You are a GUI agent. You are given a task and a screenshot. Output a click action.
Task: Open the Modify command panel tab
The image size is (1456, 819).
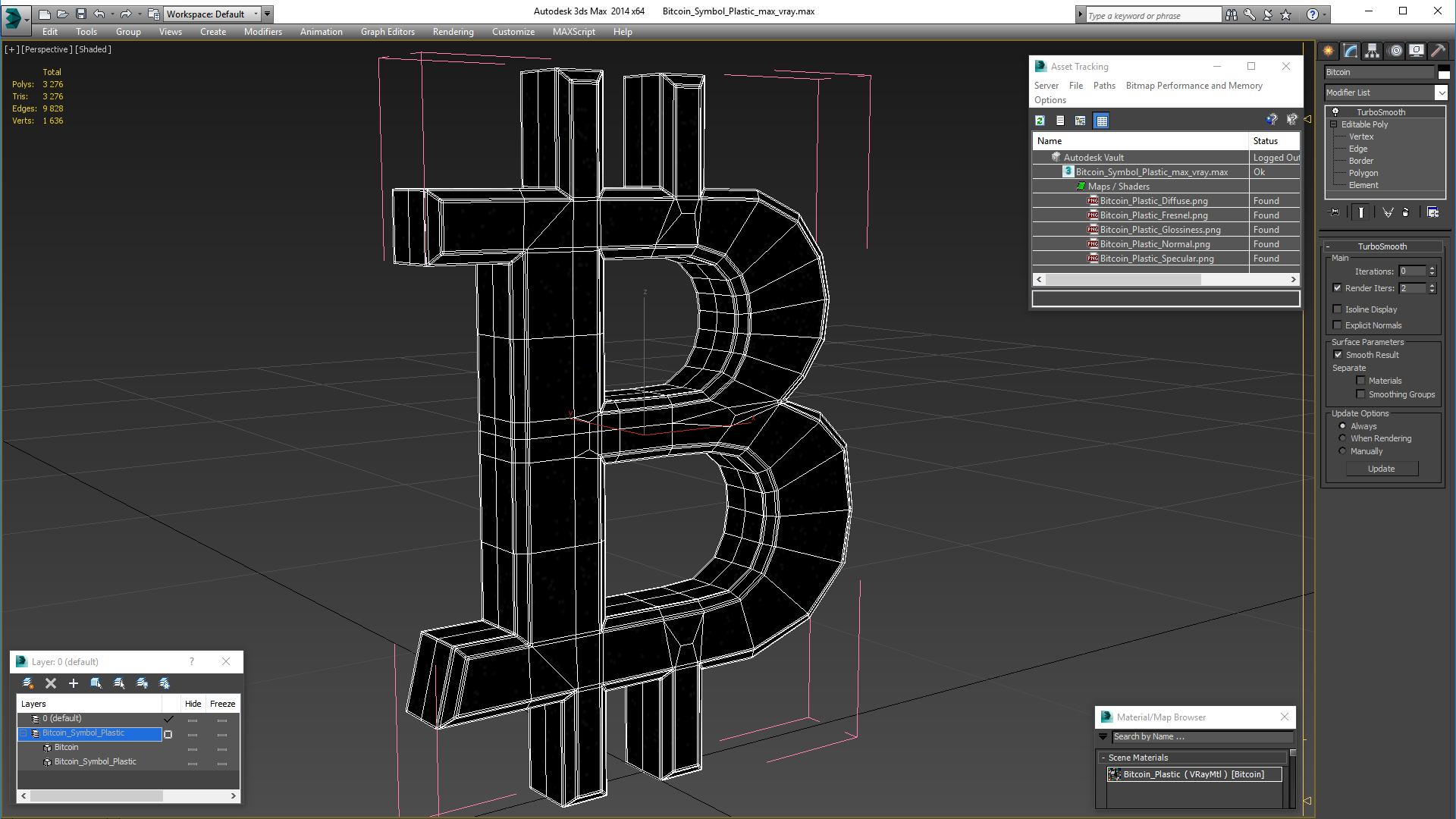pos(1351,51)
